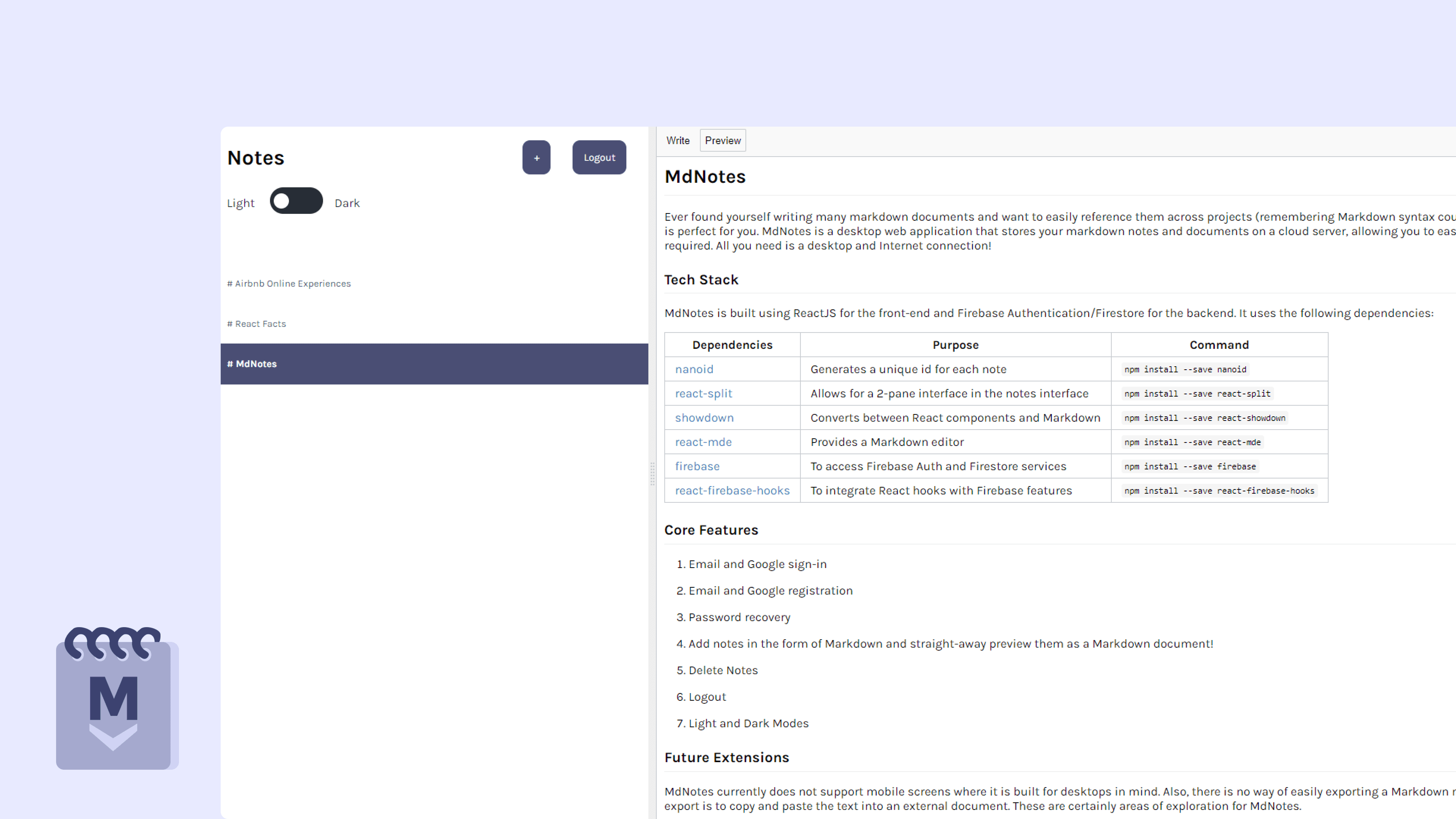Click the plus button to add note
Screen dimensions: 1456x819
pos(536,158)
